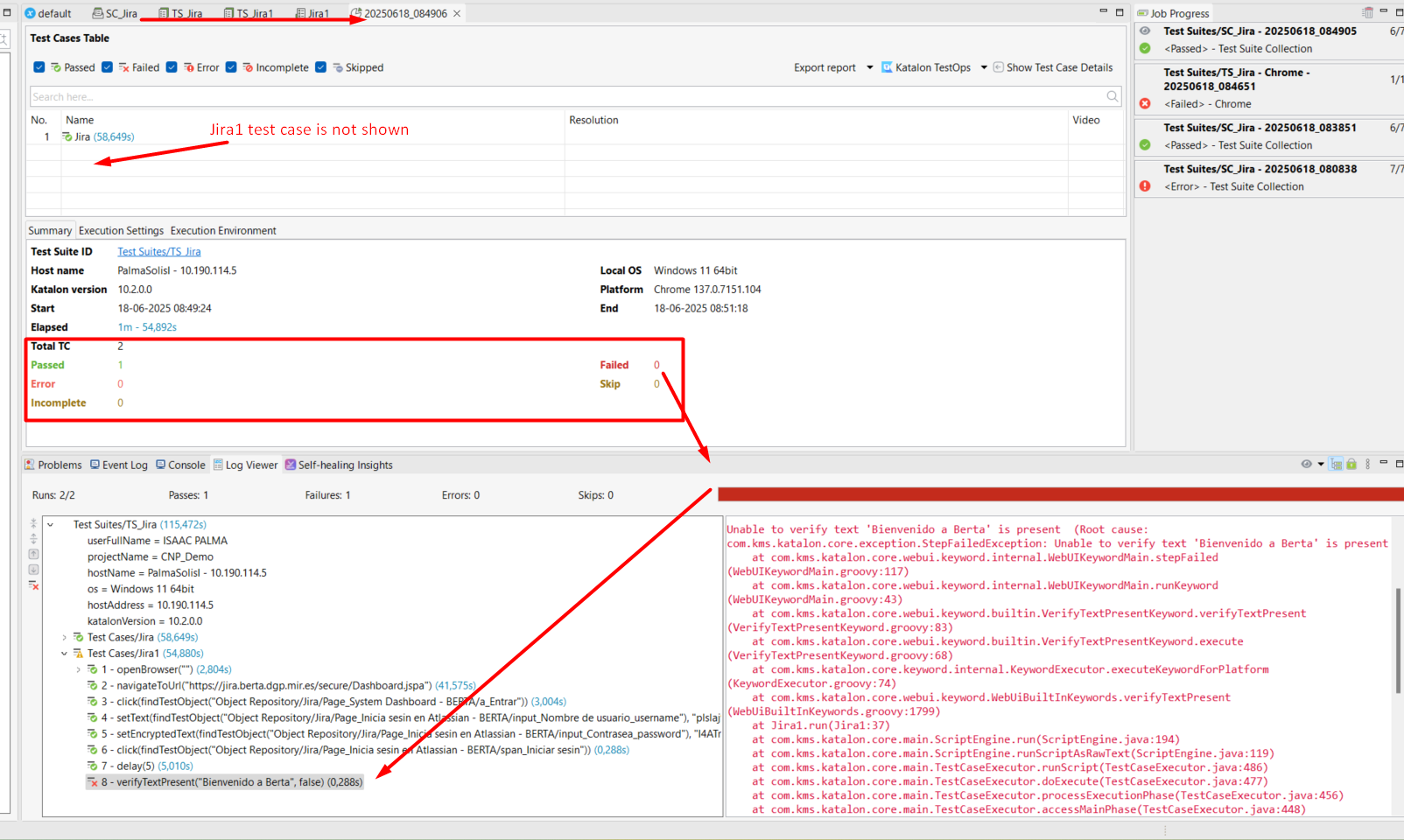The width and height of the screenshot is (1404, 840).
Task: Close the 20250618_084906 report tab
Action: tap(457, 13)
